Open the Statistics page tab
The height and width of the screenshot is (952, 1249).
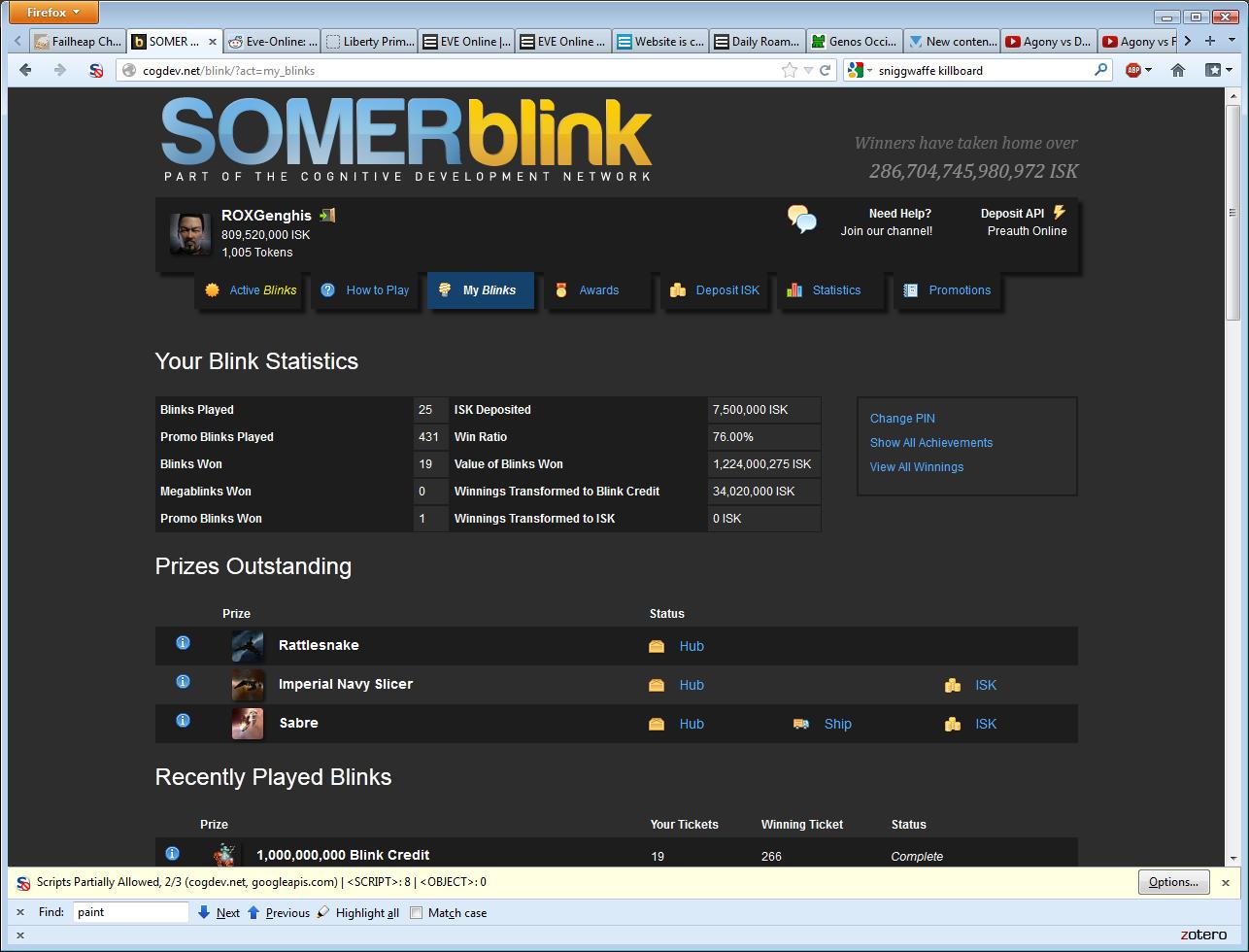(x=832, y=290)
